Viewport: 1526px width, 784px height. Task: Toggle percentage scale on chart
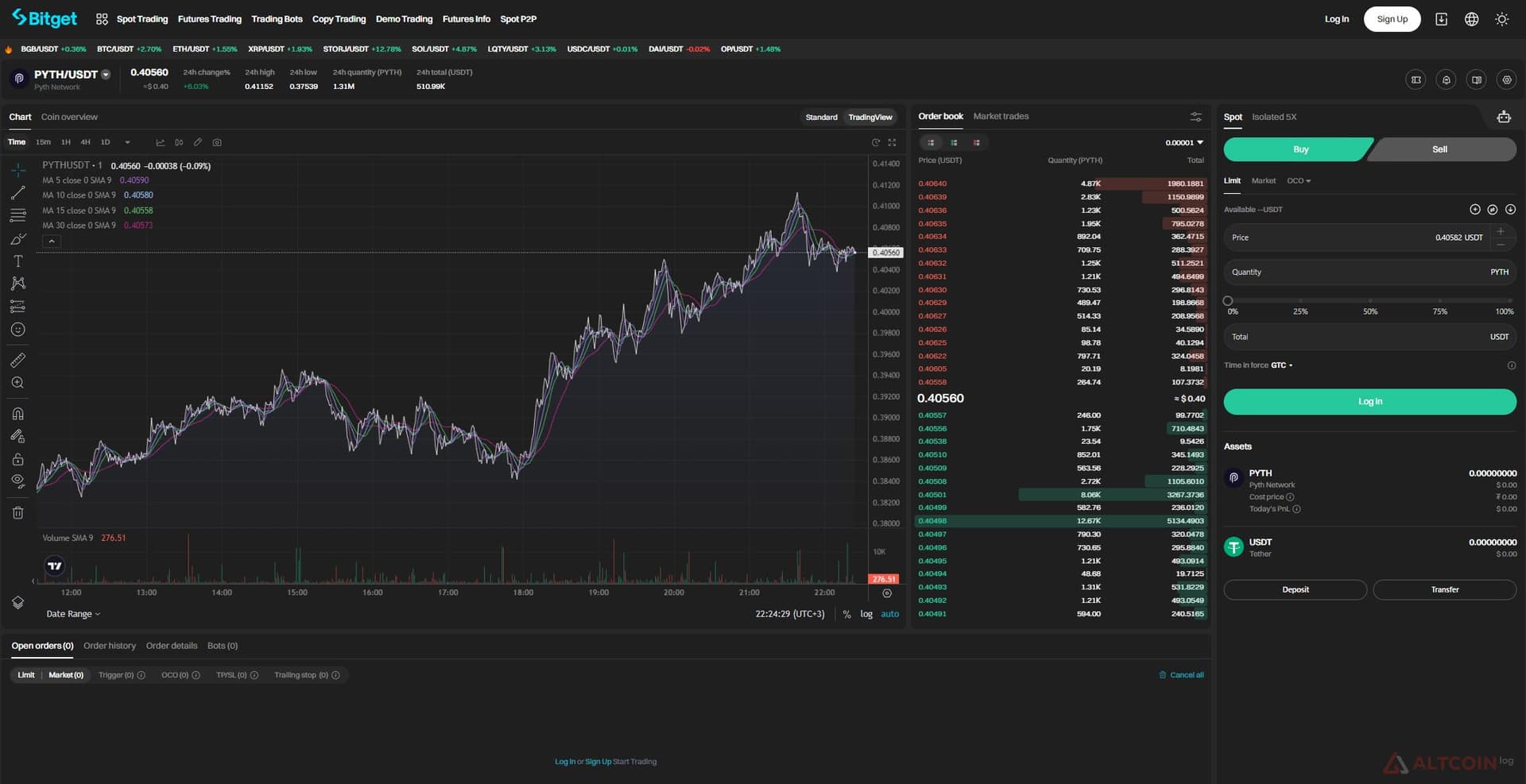pos(847,614)
